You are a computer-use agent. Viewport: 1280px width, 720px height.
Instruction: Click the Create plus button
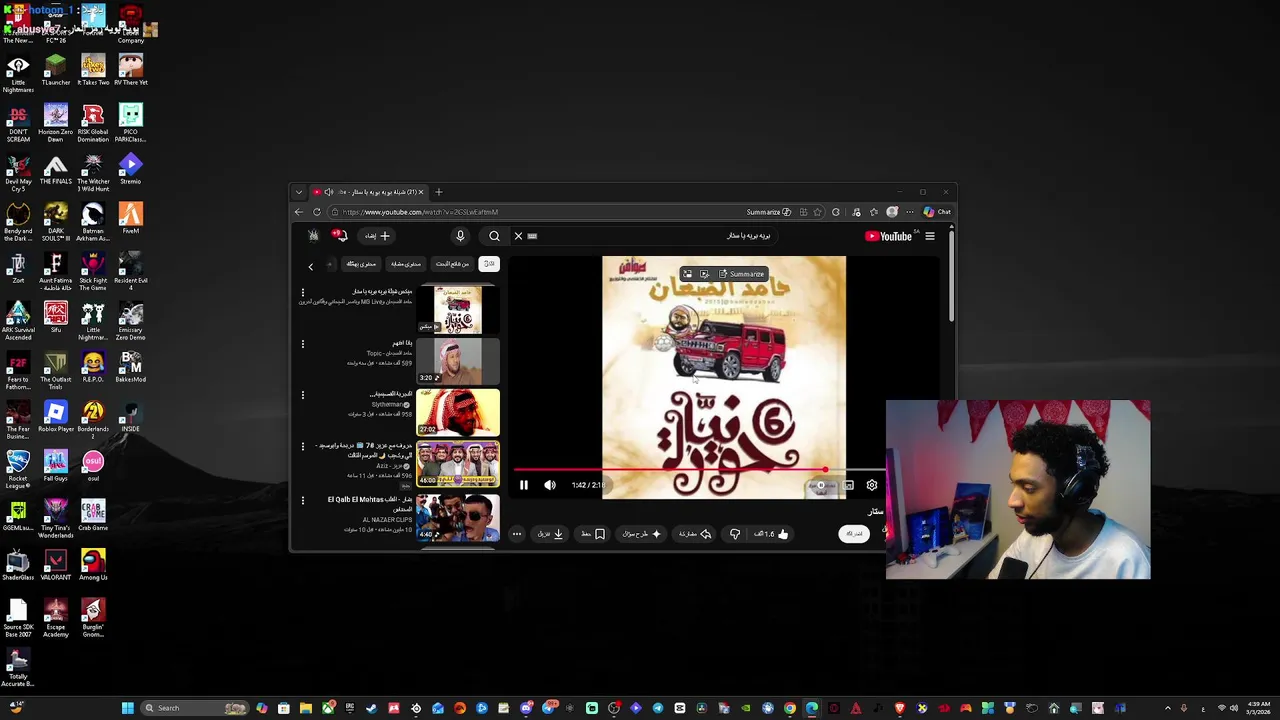pyautogui.click(x=378, y=236)
